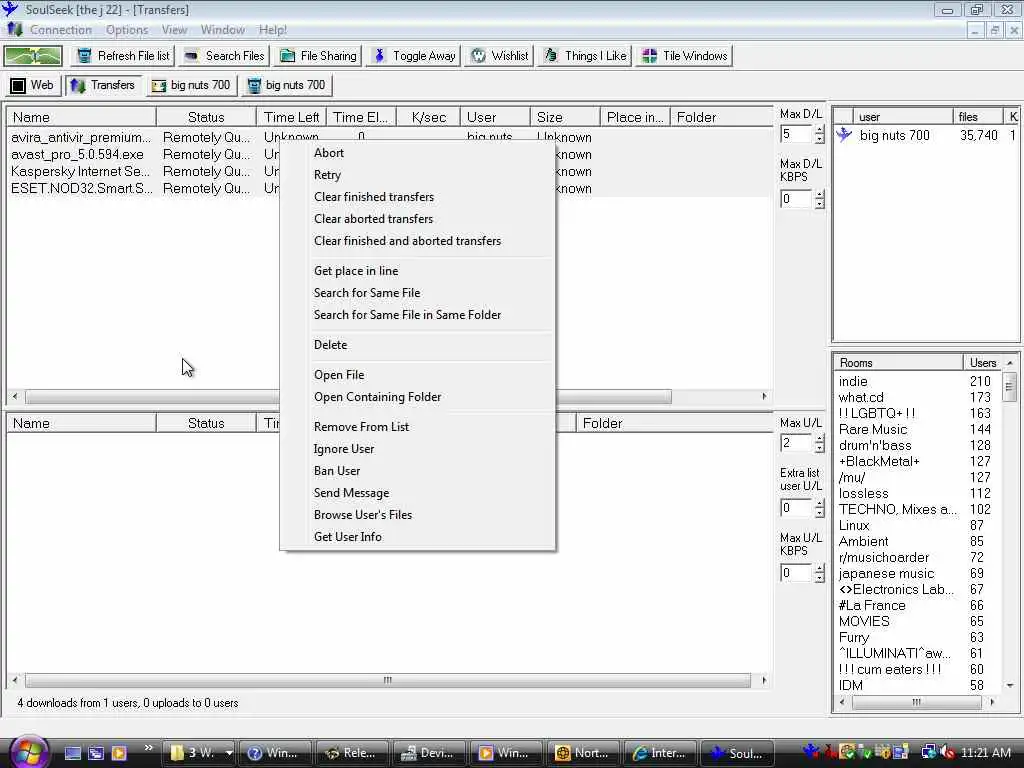Click the green SoulSeek logo banner
Viewport: 1024px width, 768px height.
pos(33,56)
